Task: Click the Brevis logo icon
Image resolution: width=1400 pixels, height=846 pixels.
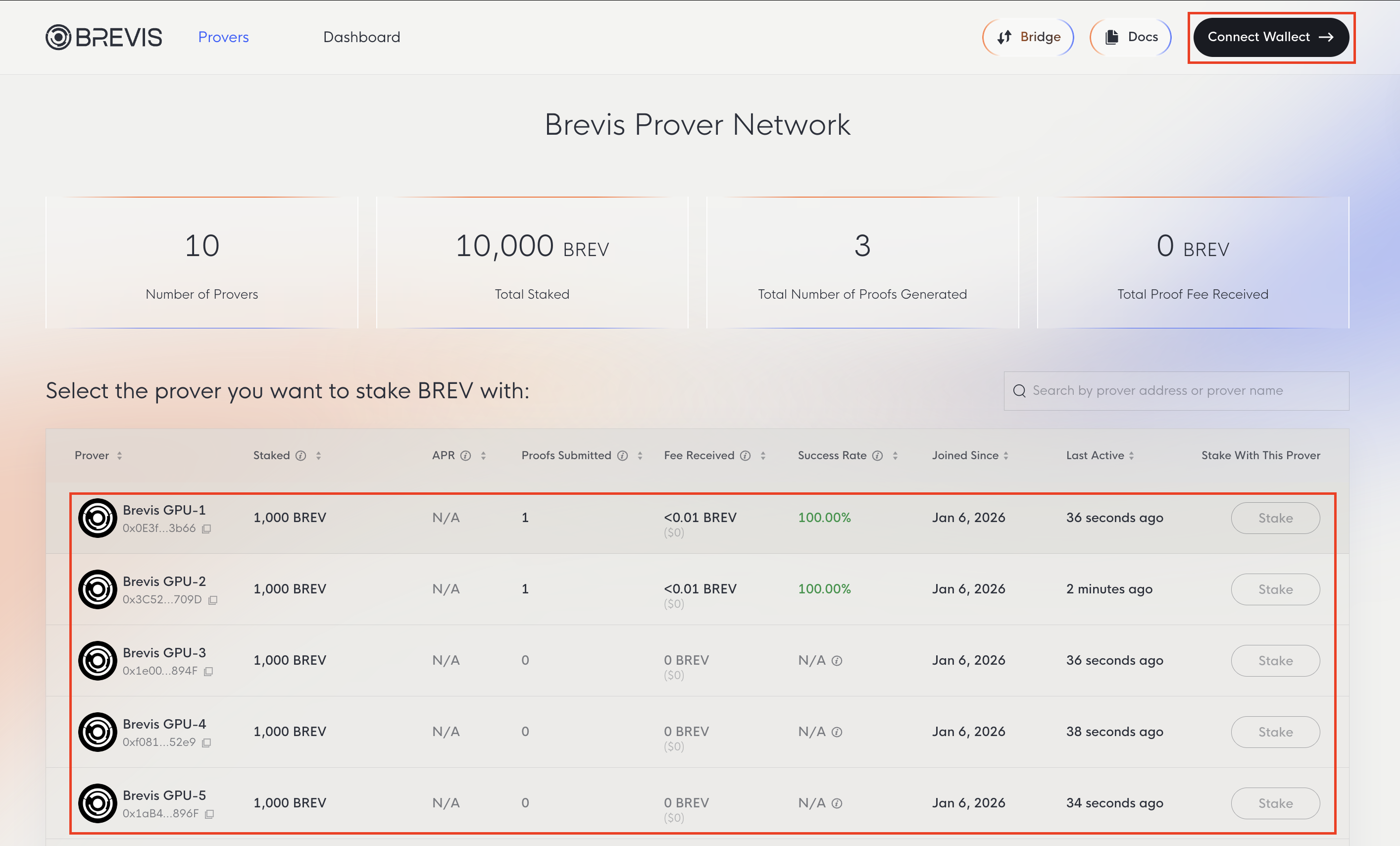Action: pos(58,38)
